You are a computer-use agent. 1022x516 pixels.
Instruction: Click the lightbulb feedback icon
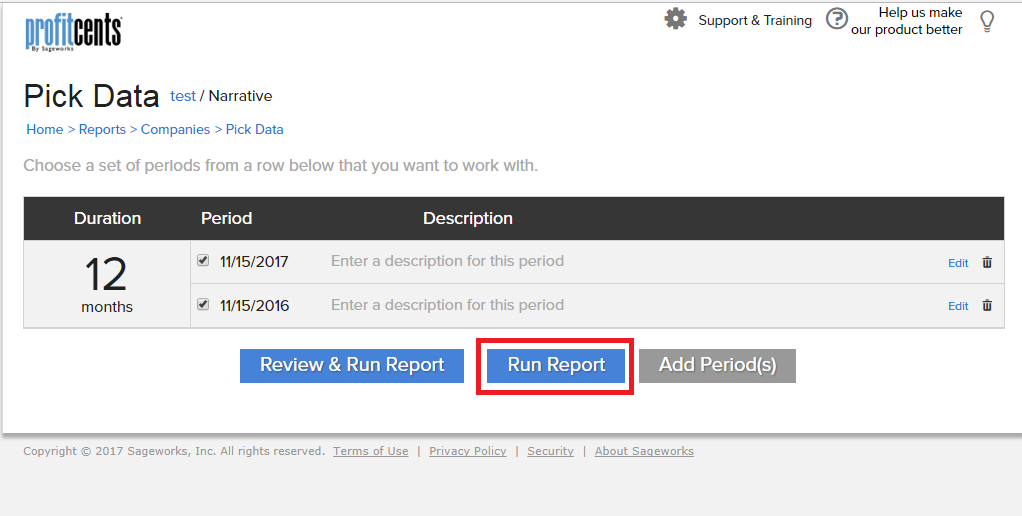click(987, 22)
